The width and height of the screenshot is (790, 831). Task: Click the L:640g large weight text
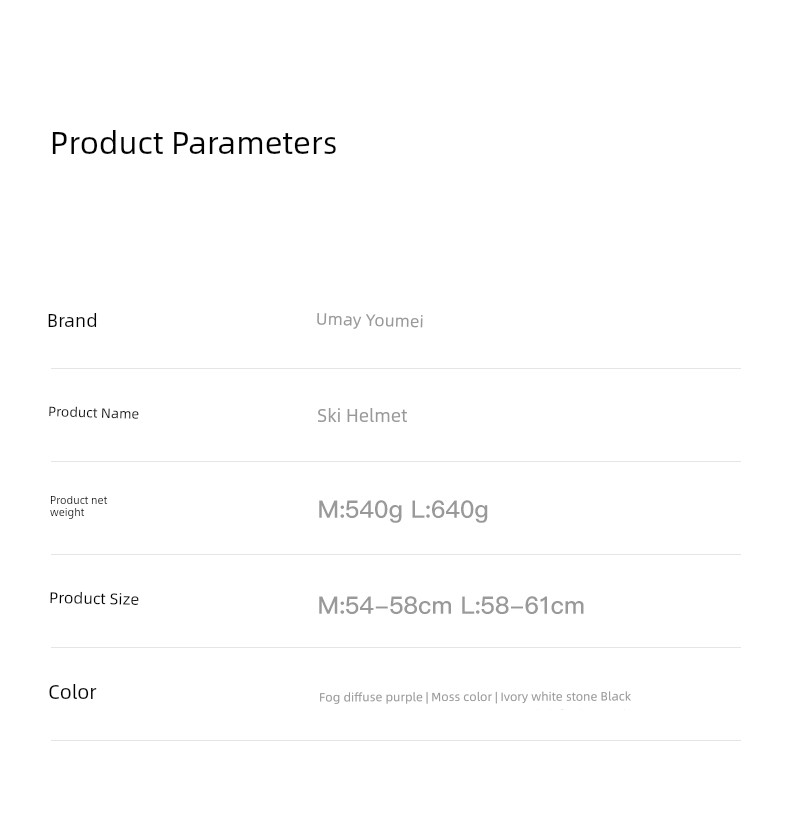coord(449,510)
